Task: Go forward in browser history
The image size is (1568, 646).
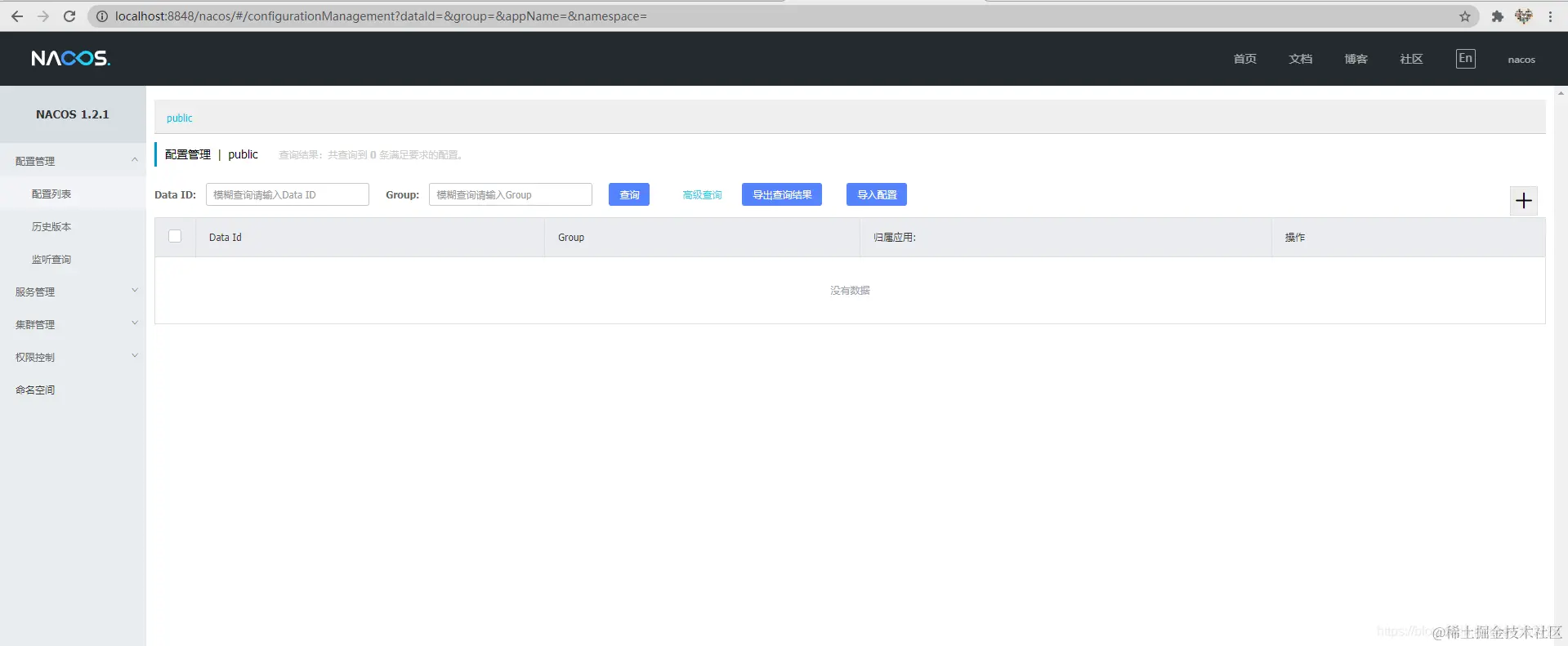Action: (43, 16)
